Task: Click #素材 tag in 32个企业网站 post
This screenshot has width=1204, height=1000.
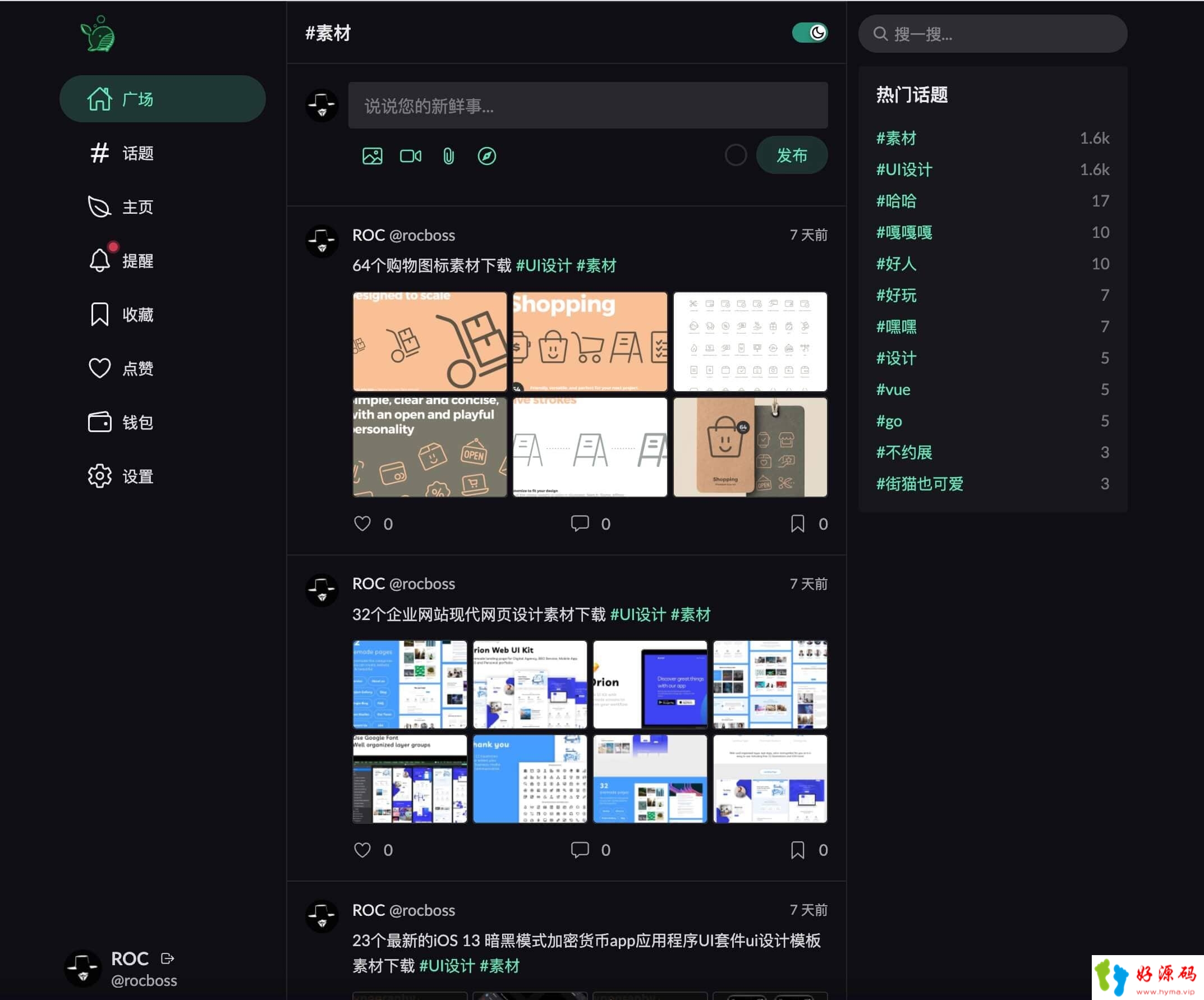Action: [690, 614]
